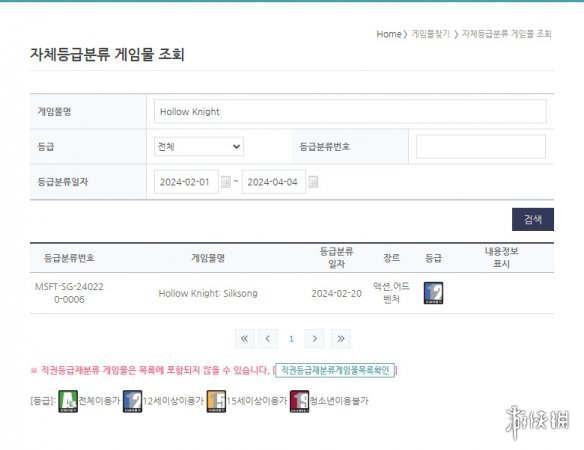
Task: Click the rating number MSFT-SG-240220-0006
Action: pyautogui.click(x=69, y=293)
